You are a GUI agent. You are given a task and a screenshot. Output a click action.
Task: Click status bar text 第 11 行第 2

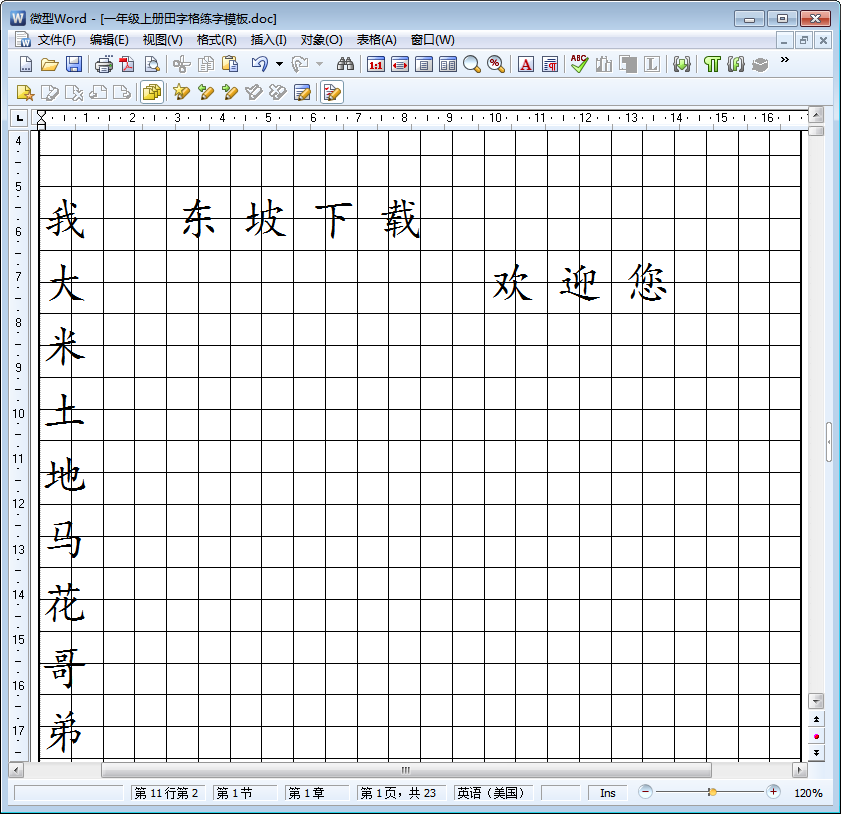pyautogui.click(x=166, y=793)
